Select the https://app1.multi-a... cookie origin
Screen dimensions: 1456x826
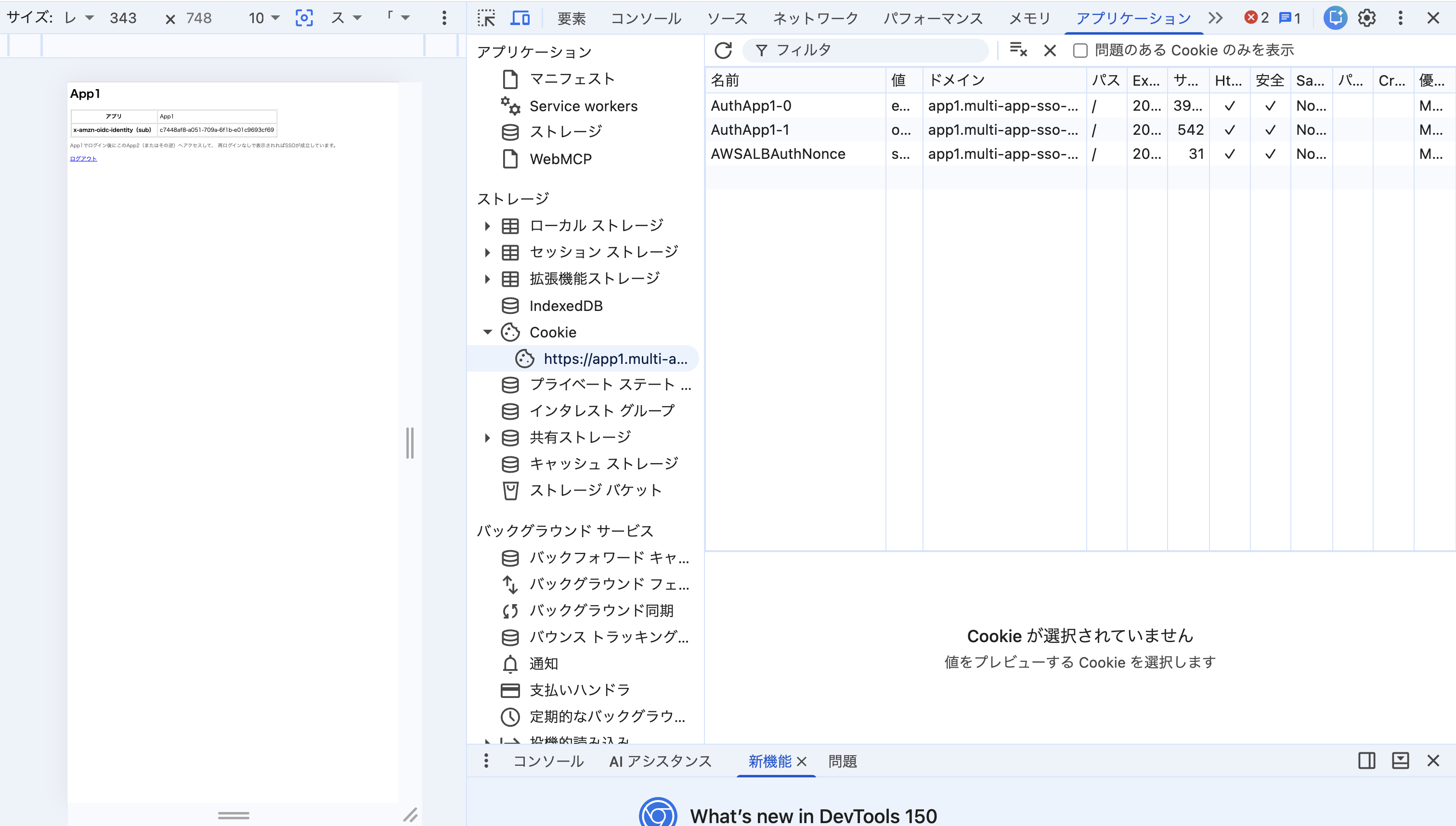coord(582,359)
